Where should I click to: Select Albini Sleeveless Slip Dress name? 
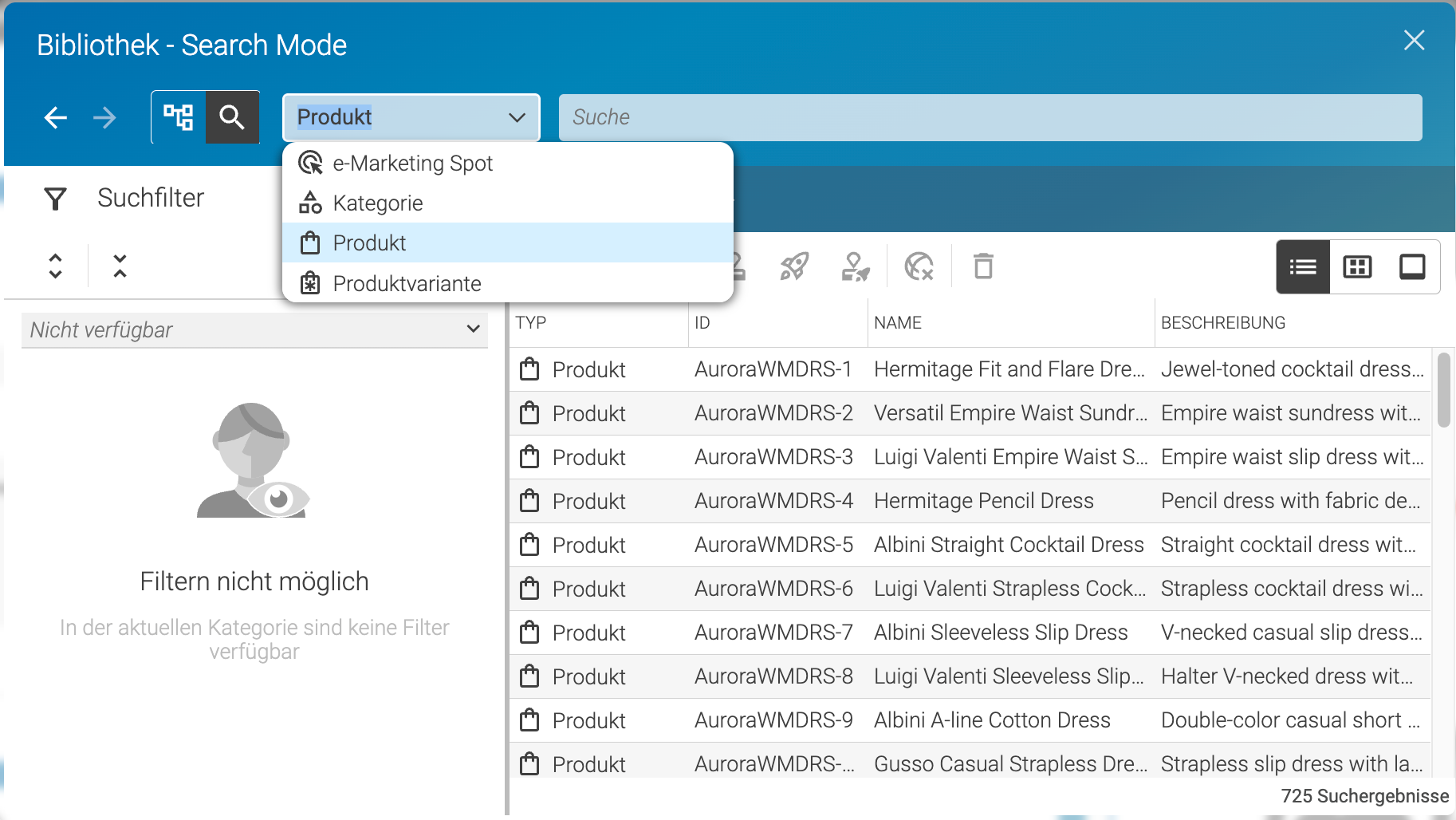tap(1001, 632)
